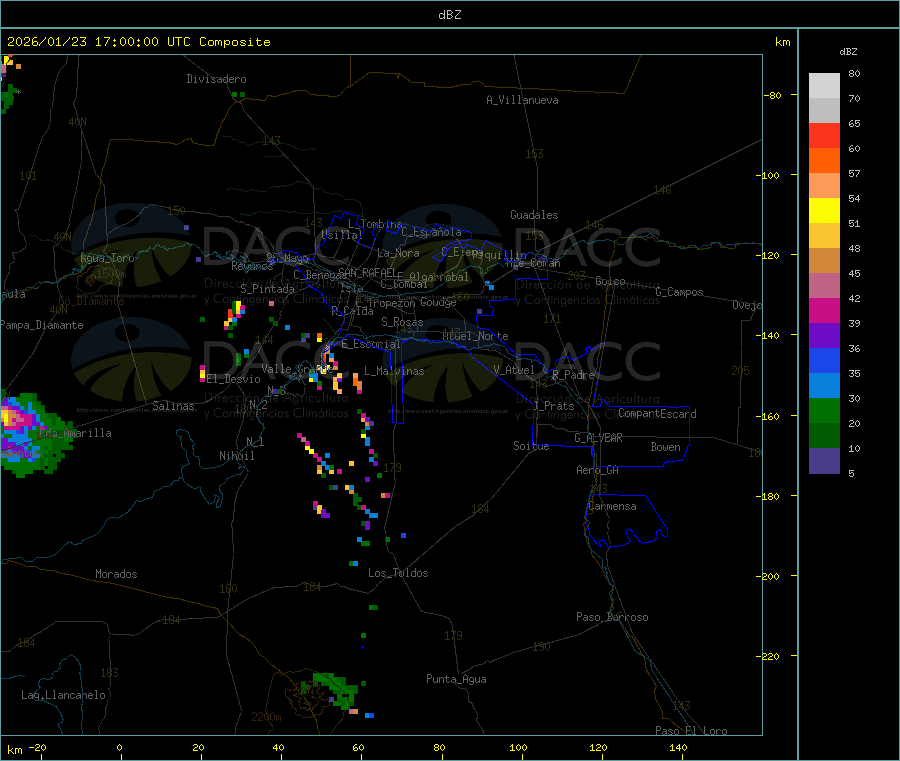Click the 'Nihuil' map label

click(237, 456)
